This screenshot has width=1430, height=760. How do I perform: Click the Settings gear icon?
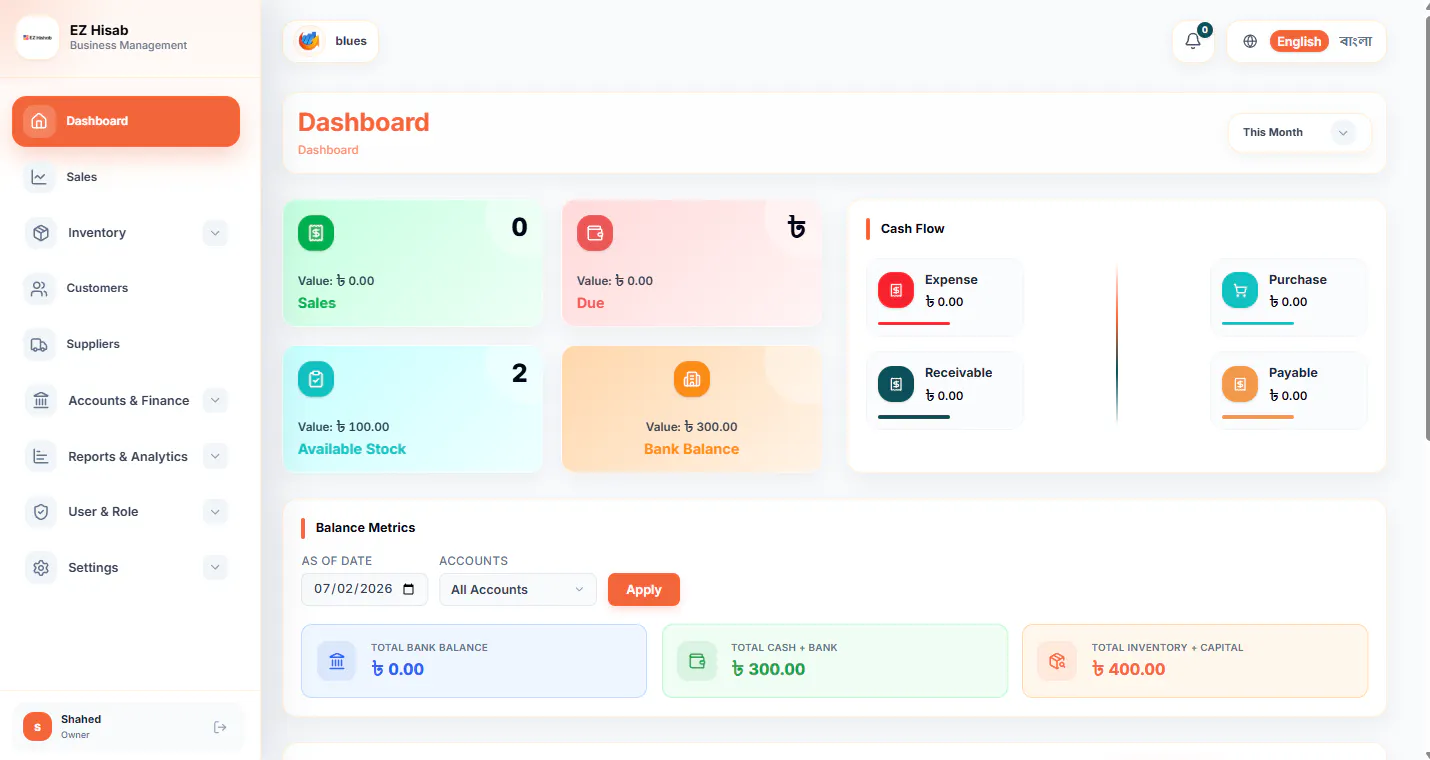(41, 568)
